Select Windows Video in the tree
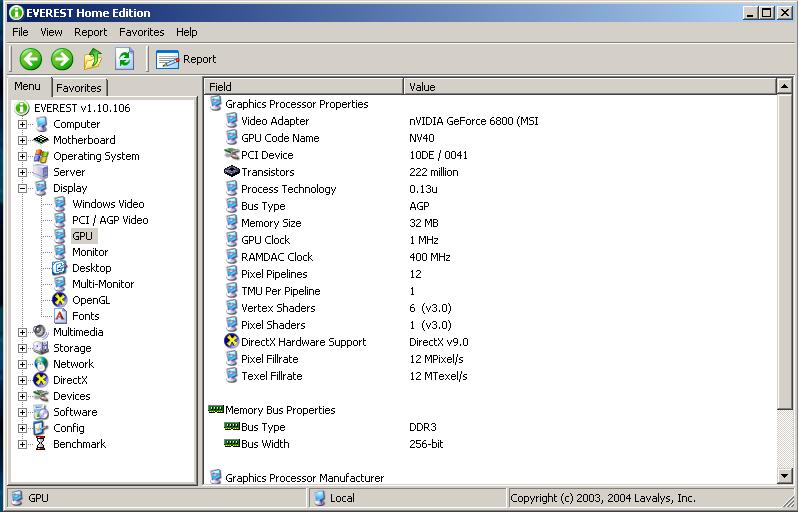 (x=108, y=204)
